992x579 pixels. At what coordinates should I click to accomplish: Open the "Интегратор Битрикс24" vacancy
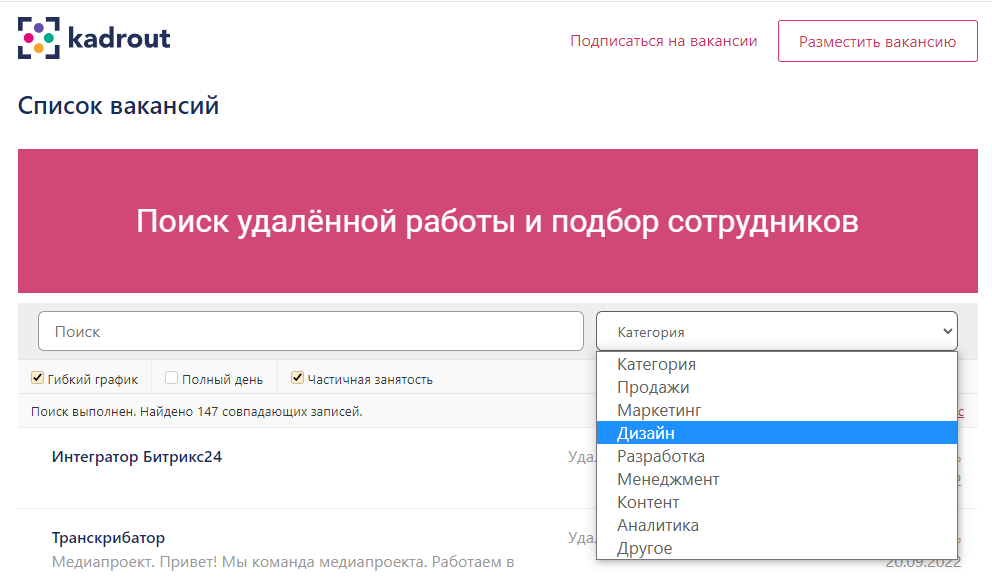point(135,456)
